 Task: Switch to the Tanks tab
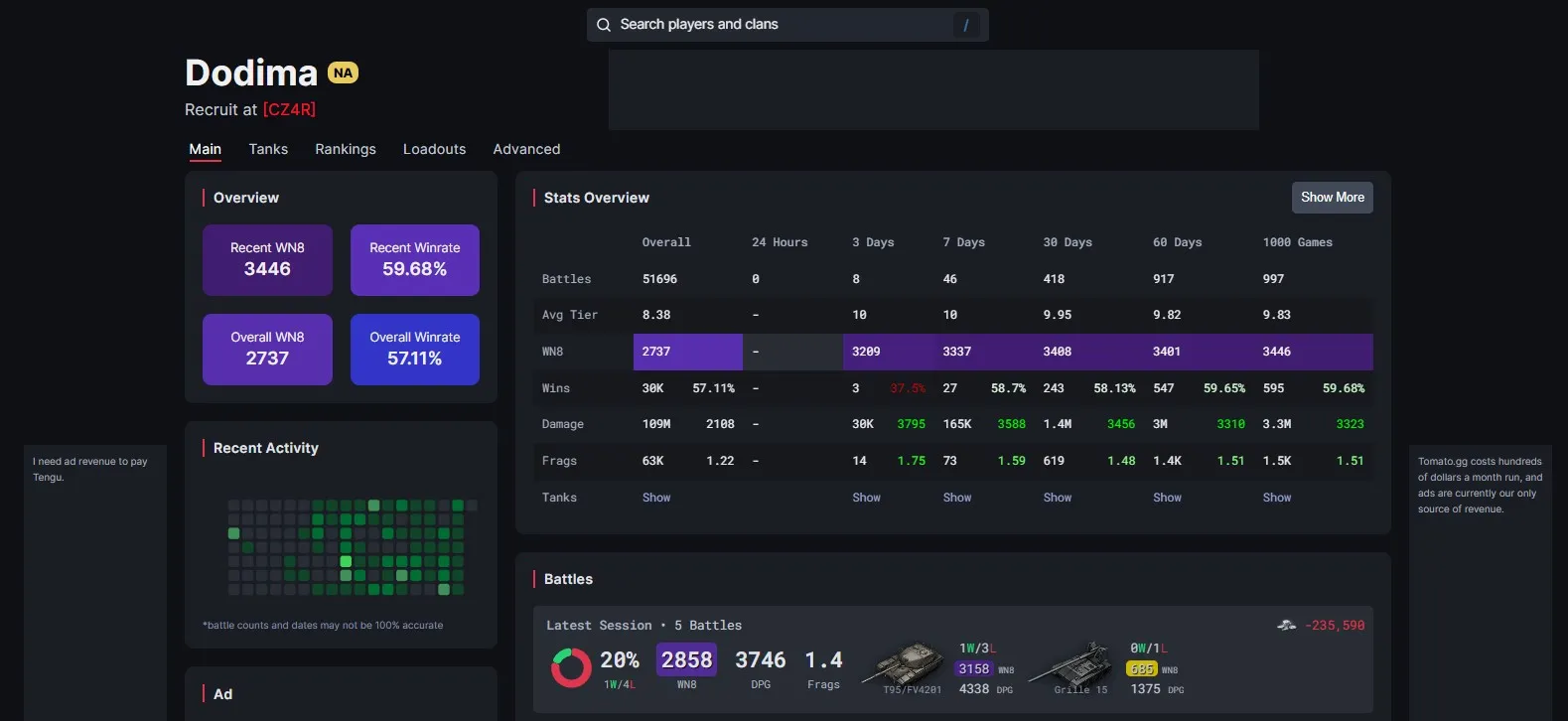pos(268,149)
